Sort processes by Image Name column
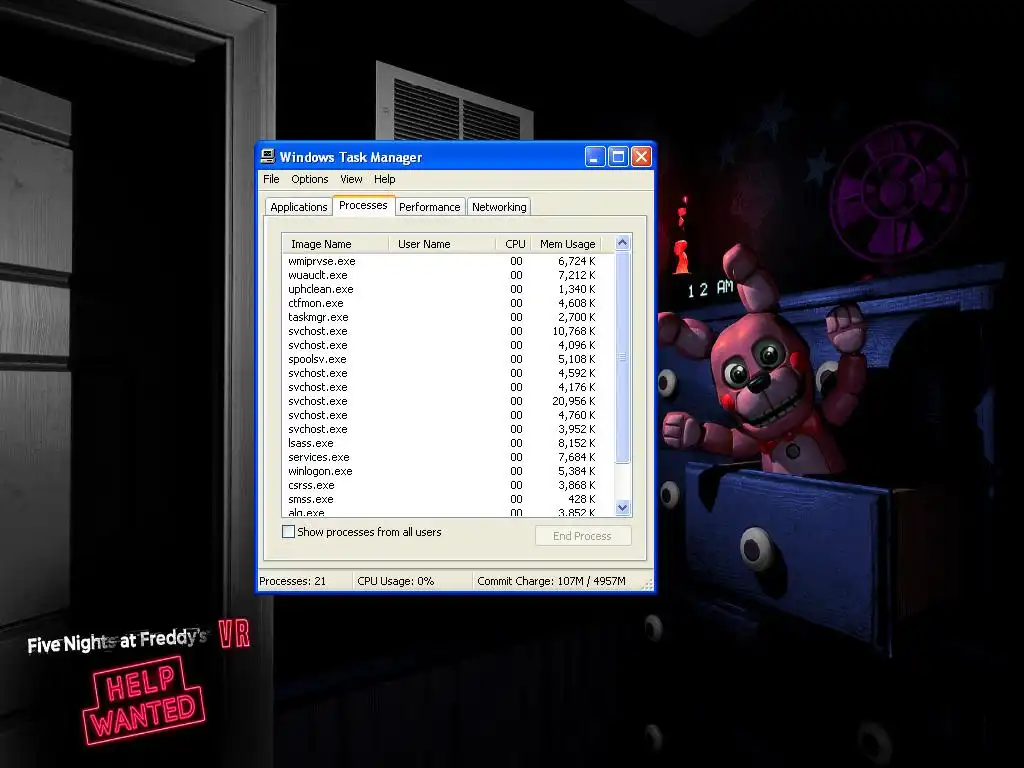 point(335,244)
